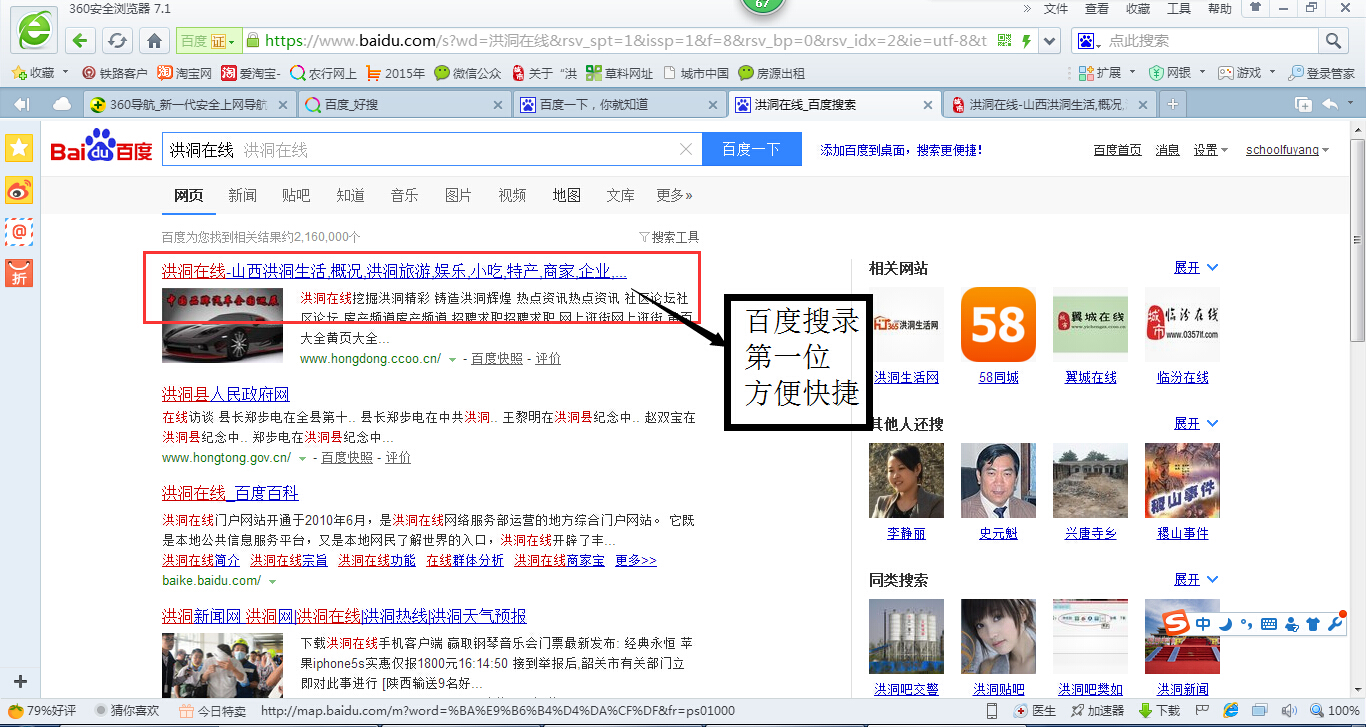
Task: Open the Weibo sidebar icon
Action: (x=19, y=190)
